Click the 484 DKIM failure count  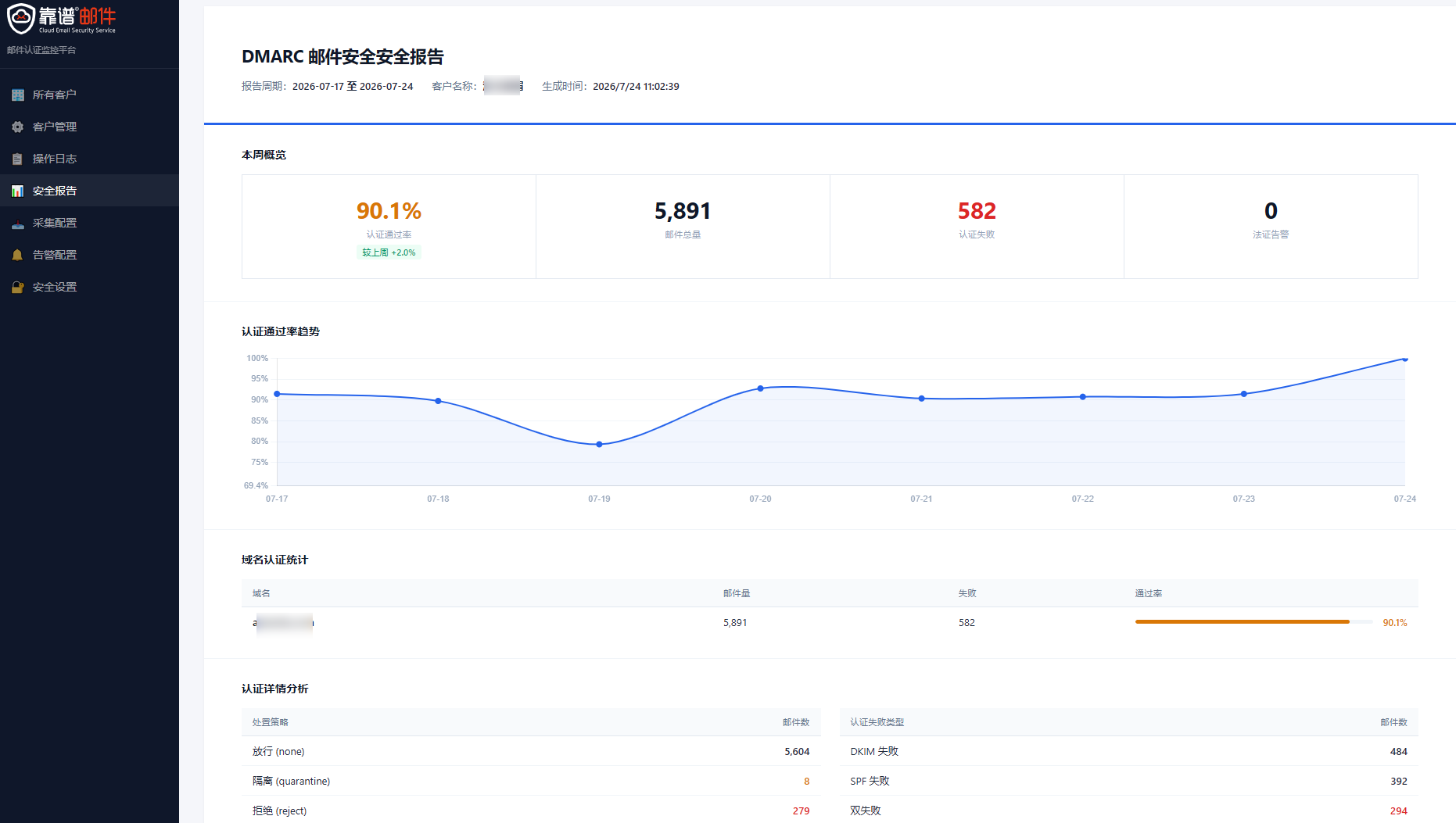coord(1398,752)
